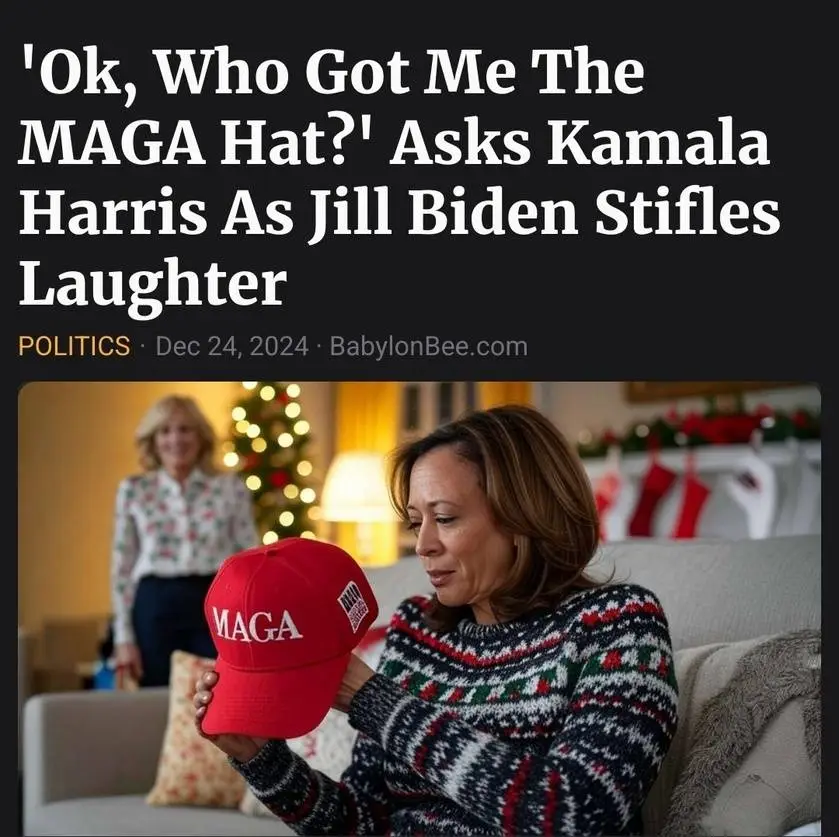Click the lit Christmas tree in photo
This screenshot has height=837, width=839.
[273, 460]
